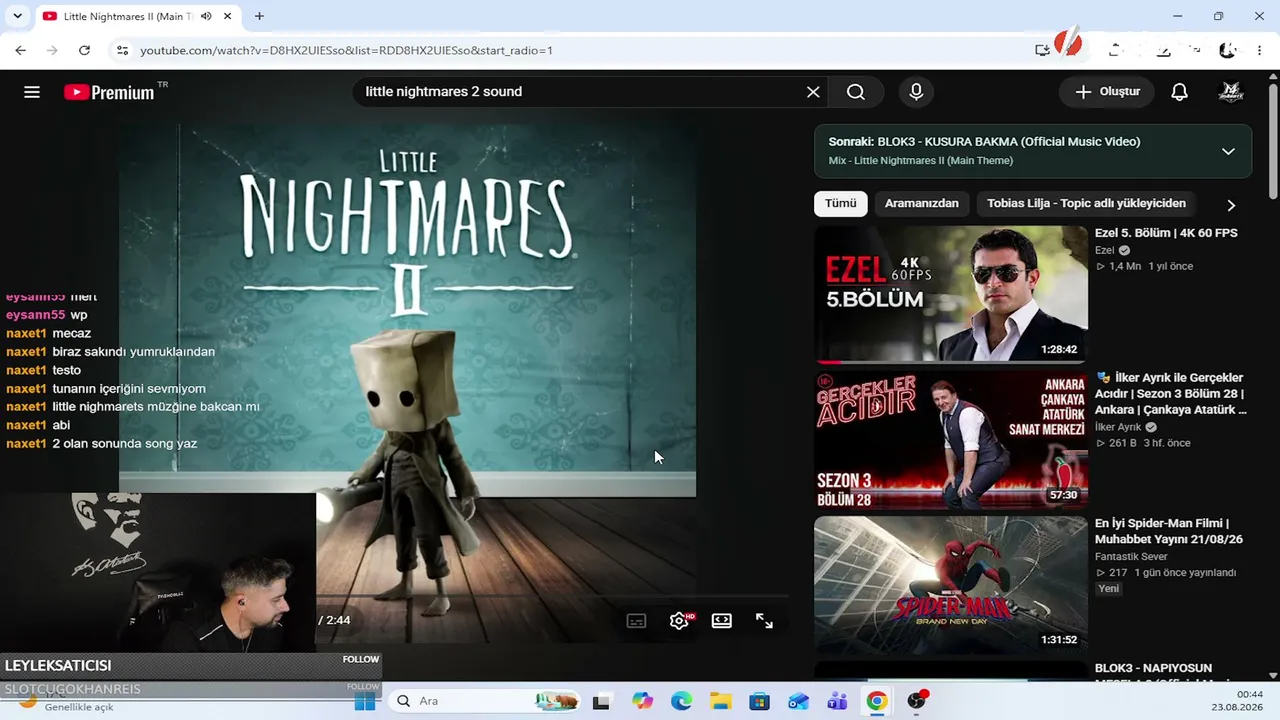
Task: Mute the tab using its audio icon
Action: 206,16
